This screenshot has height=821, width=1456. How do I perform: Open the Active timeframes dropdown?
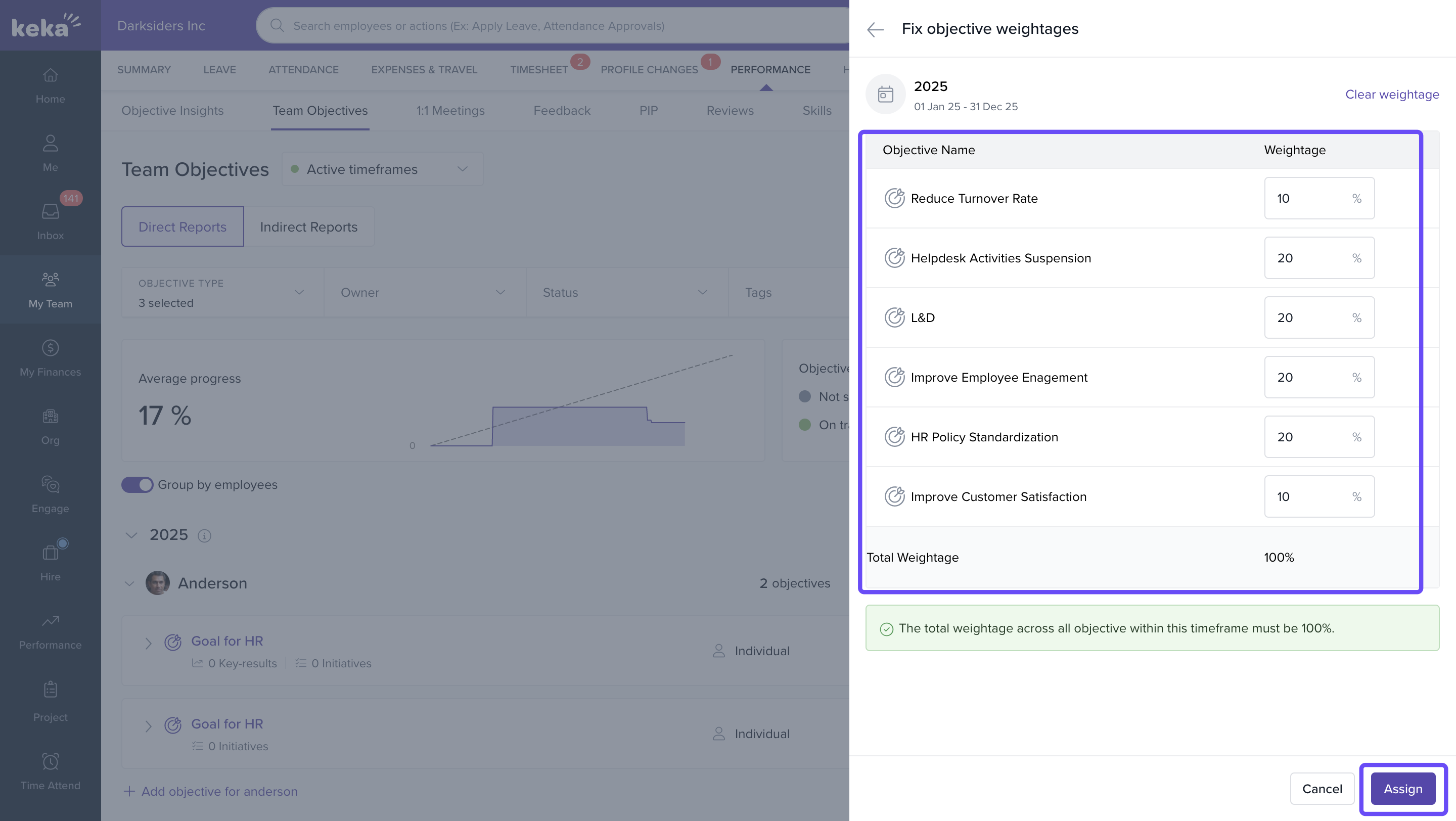tap(383, 169)
